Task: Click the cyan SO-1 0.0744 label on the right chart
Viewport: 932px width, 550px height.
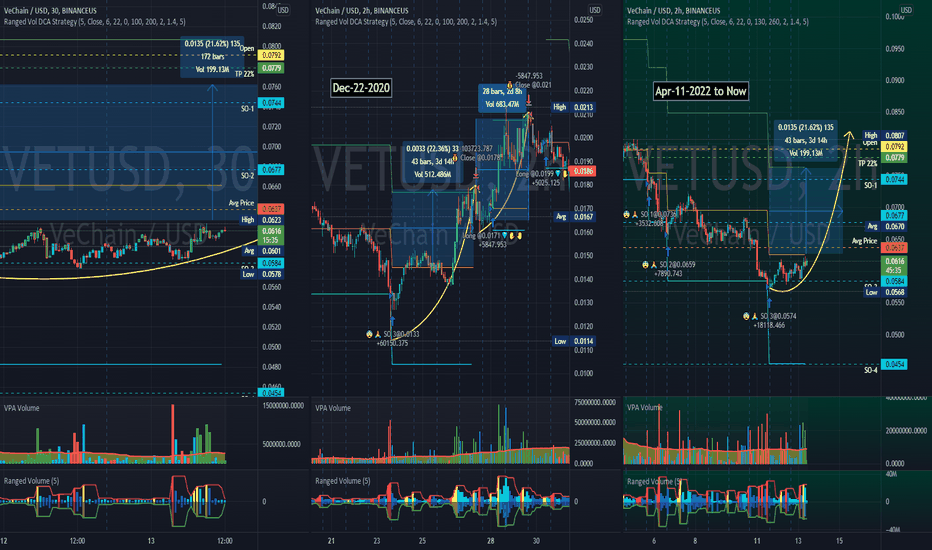Action: pos(895,179)
